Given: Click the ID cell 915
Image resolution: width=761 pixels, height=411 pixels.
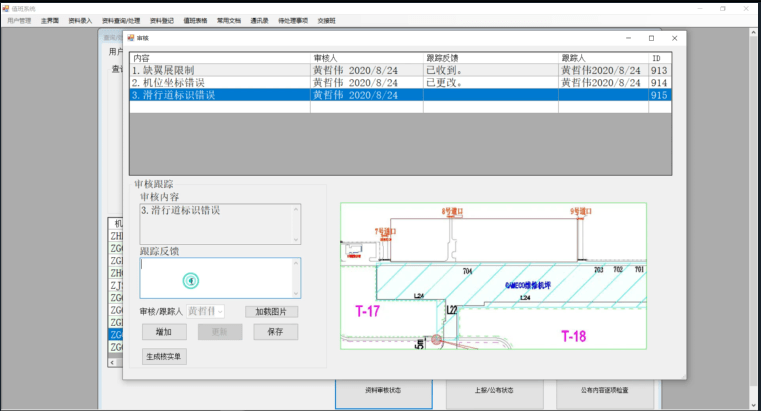Looking at the screenshot, I should click(660, 95).
